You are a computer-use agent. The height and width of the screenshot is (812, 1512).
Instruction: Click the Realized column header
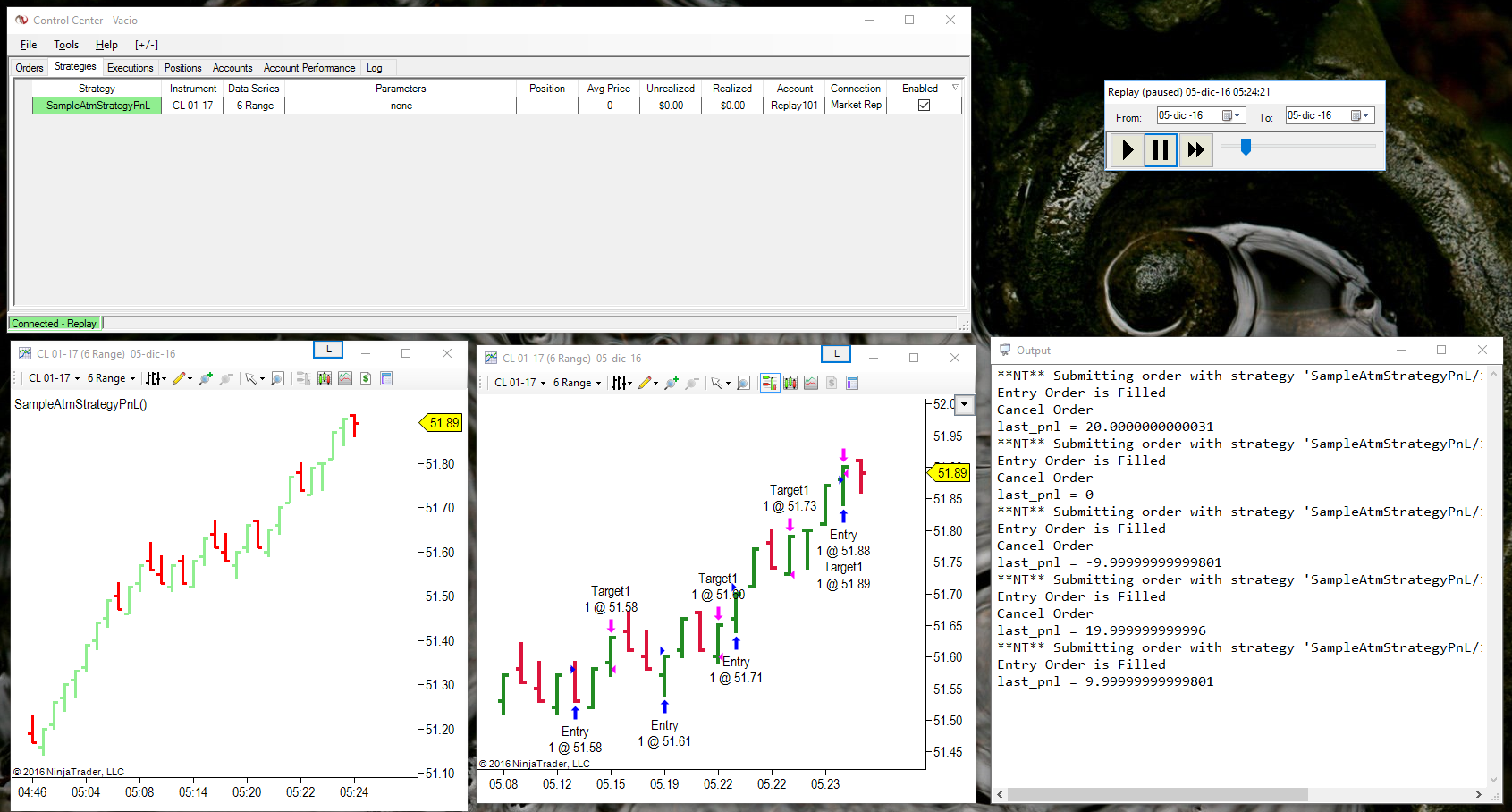pyautogui.click(x=732, y=89)
